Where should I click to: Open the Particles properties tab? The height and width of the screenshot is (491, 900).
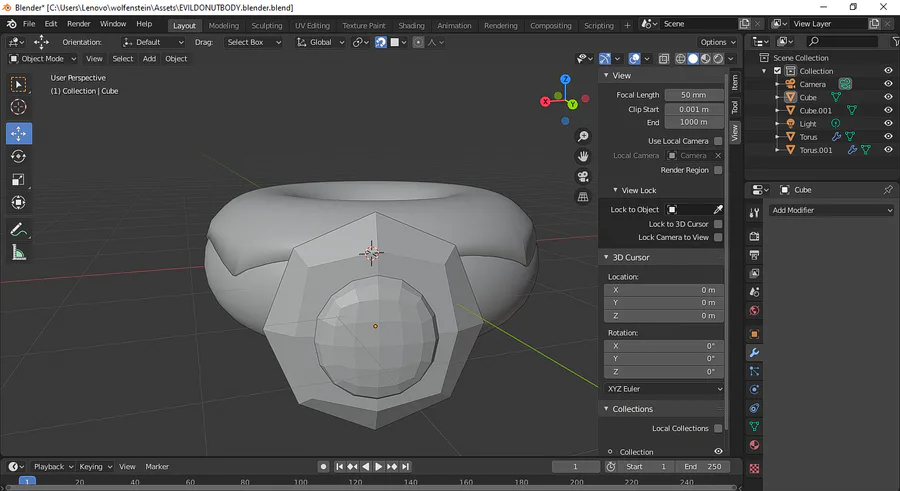(x=754, y=371)
